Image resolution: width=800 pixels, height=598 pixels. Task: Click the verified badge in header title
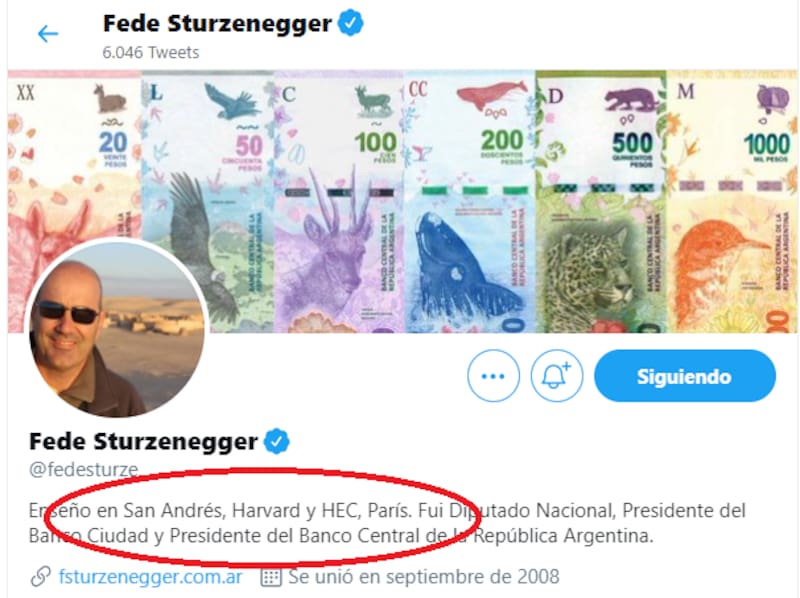coord(351,23)
